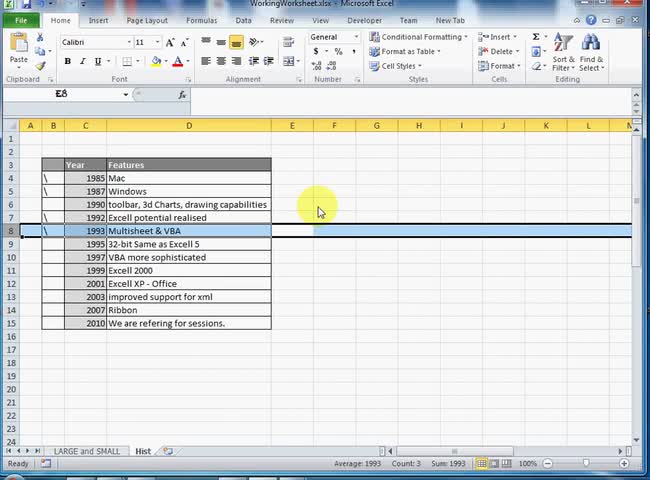The width and height of the screenshot is (650, 480).
Task: Decrease indent of cell
Action: [x=254, y=61]
